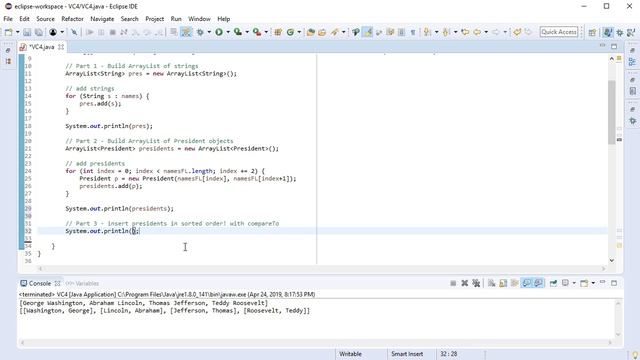Click the New Java Class icon
640x360 pixels.
pyautogui.click(x=290, y=32)
